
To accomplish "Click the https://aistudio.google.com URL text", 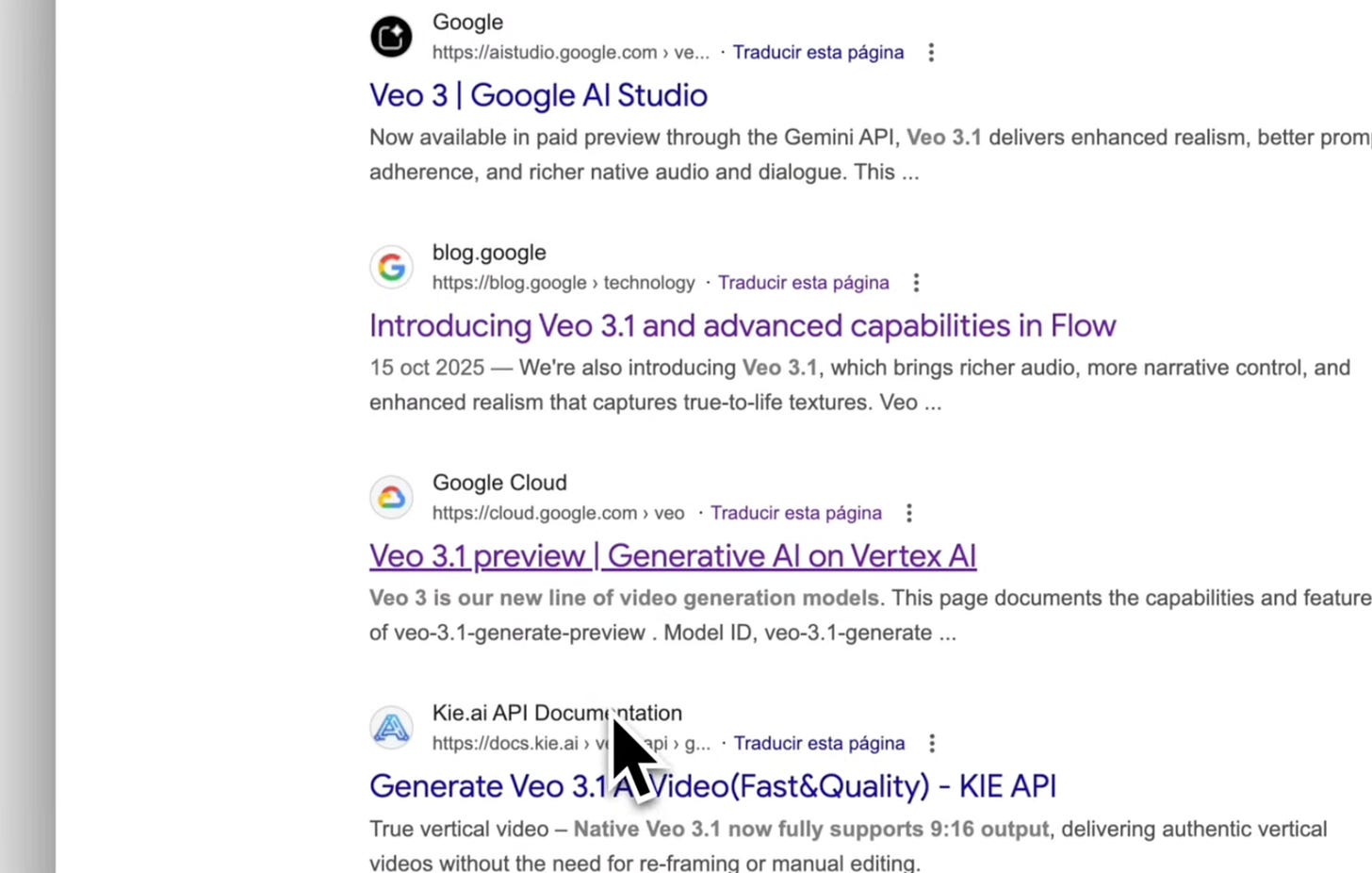I will click(570, 53).
